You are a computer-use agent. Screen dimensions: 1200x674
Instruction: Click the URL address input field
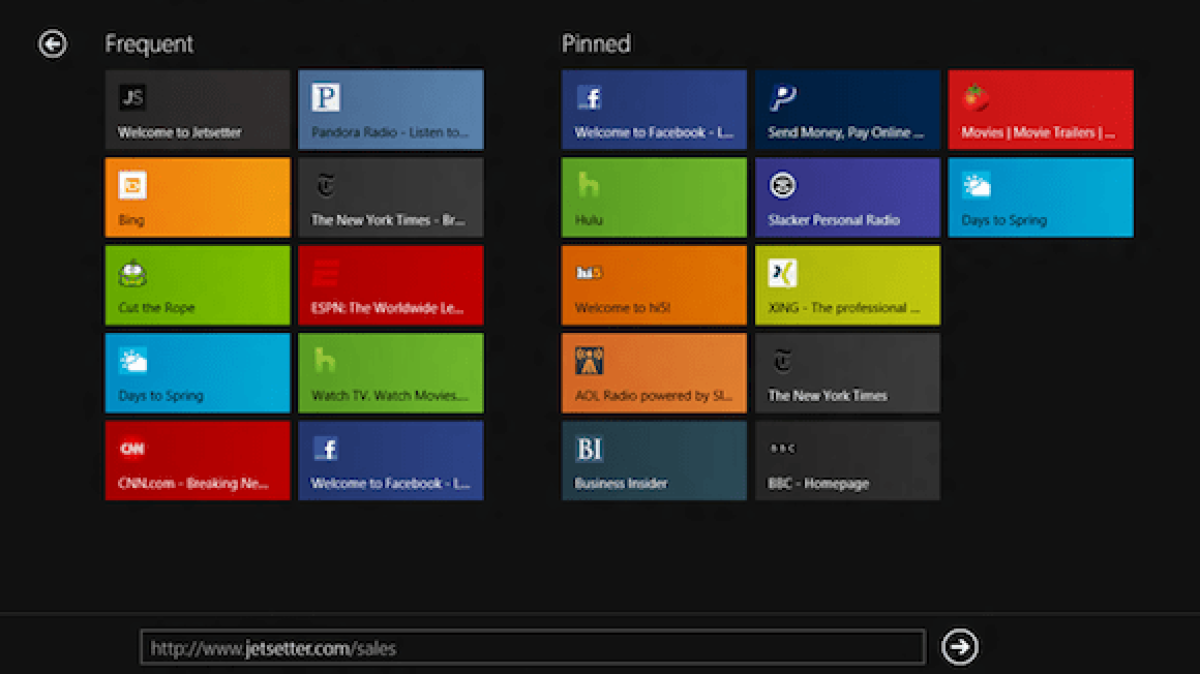click(532, 648)
